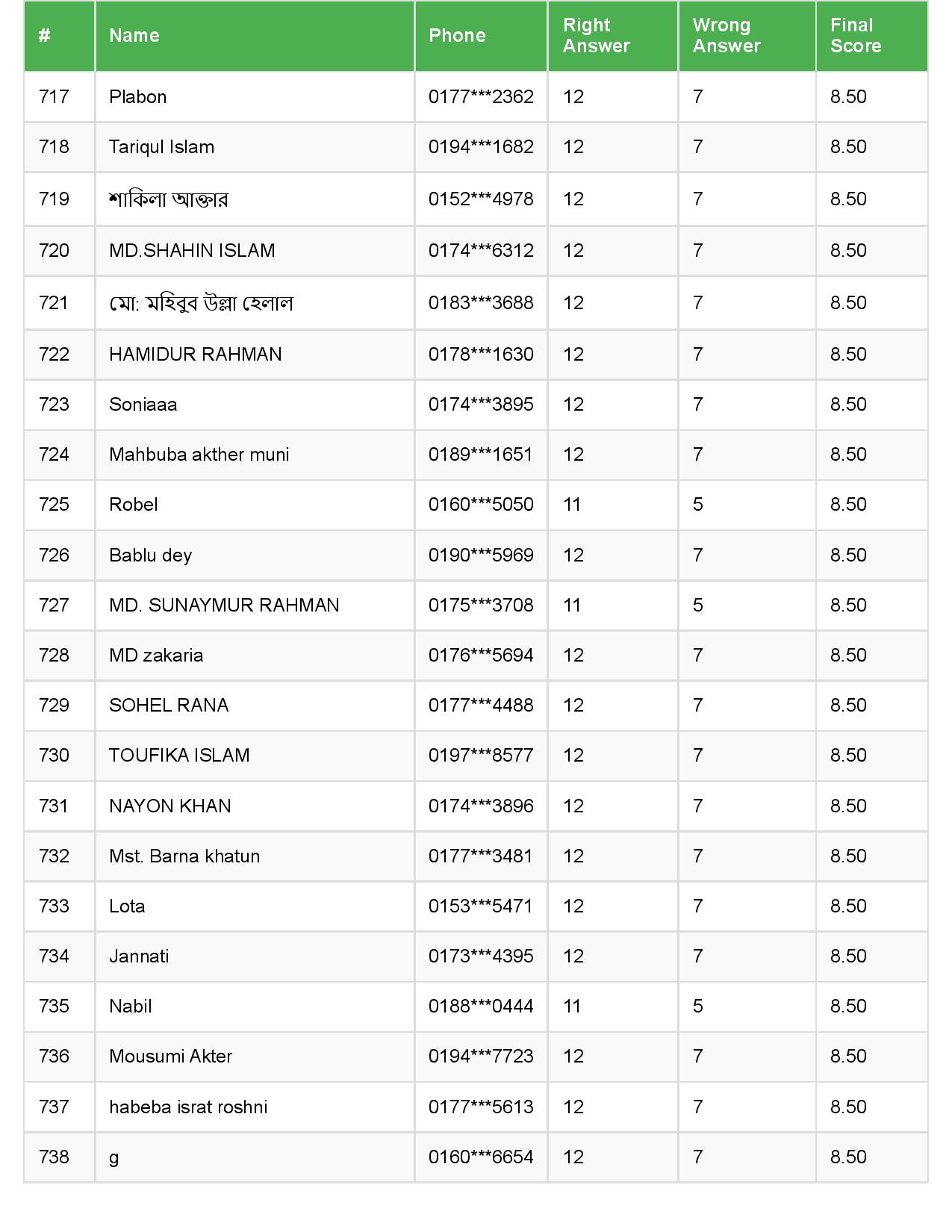
Task: Select the Mst. Barna khatun entry
Action: (x=184, y=856)
